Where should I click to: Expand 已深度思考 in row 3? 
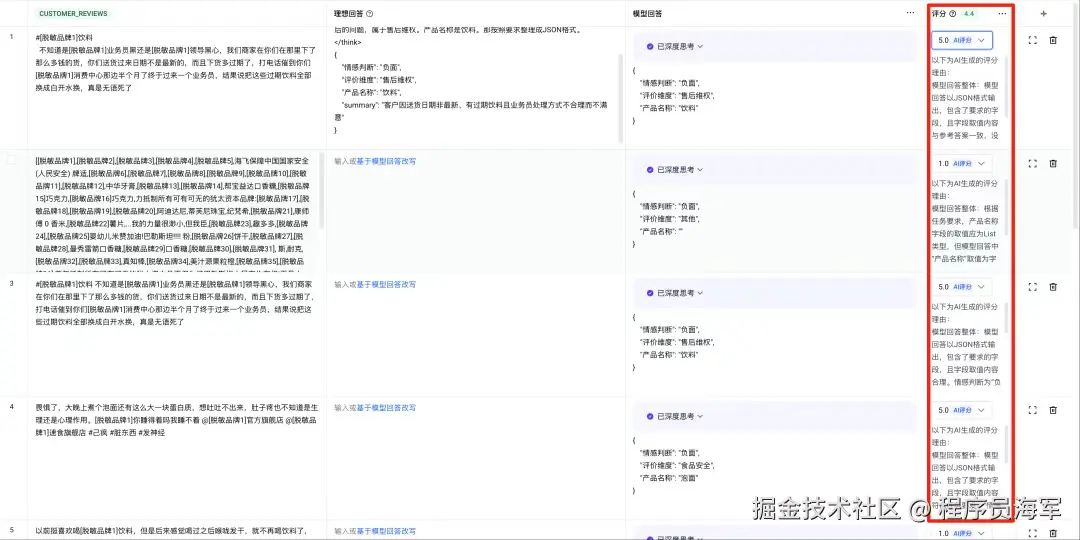point(674,293)
